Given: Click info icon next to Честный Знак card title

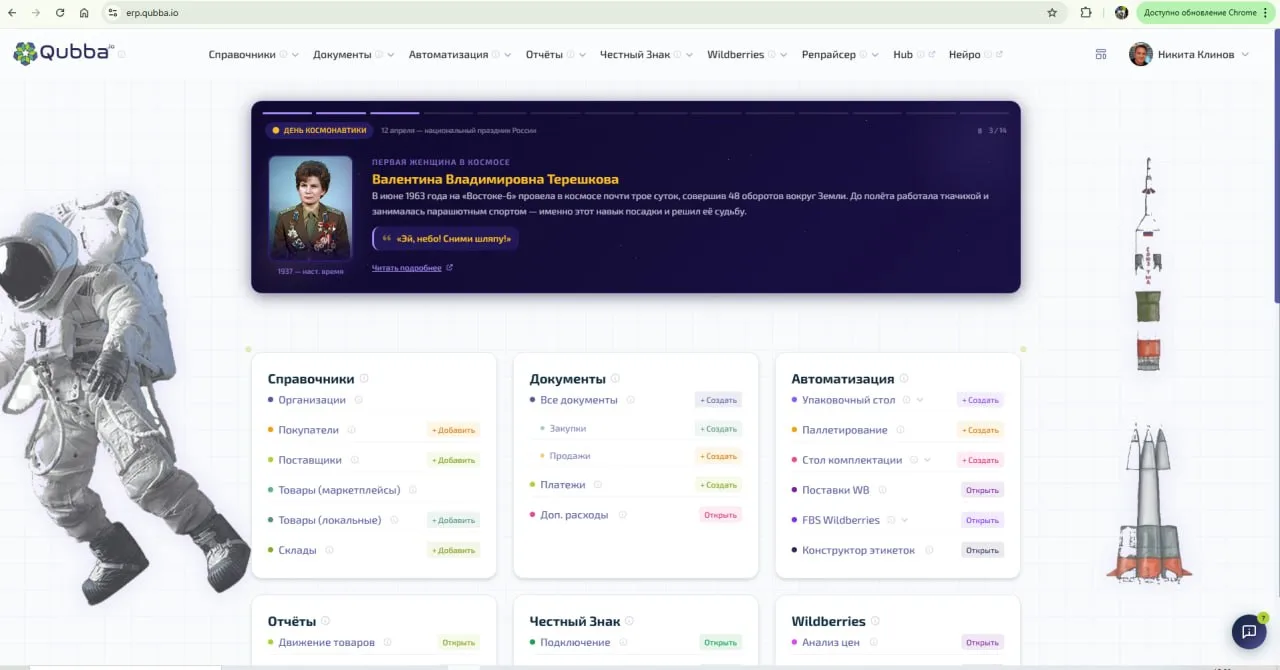Looking at the screenshot, I should tap(630, 621).
